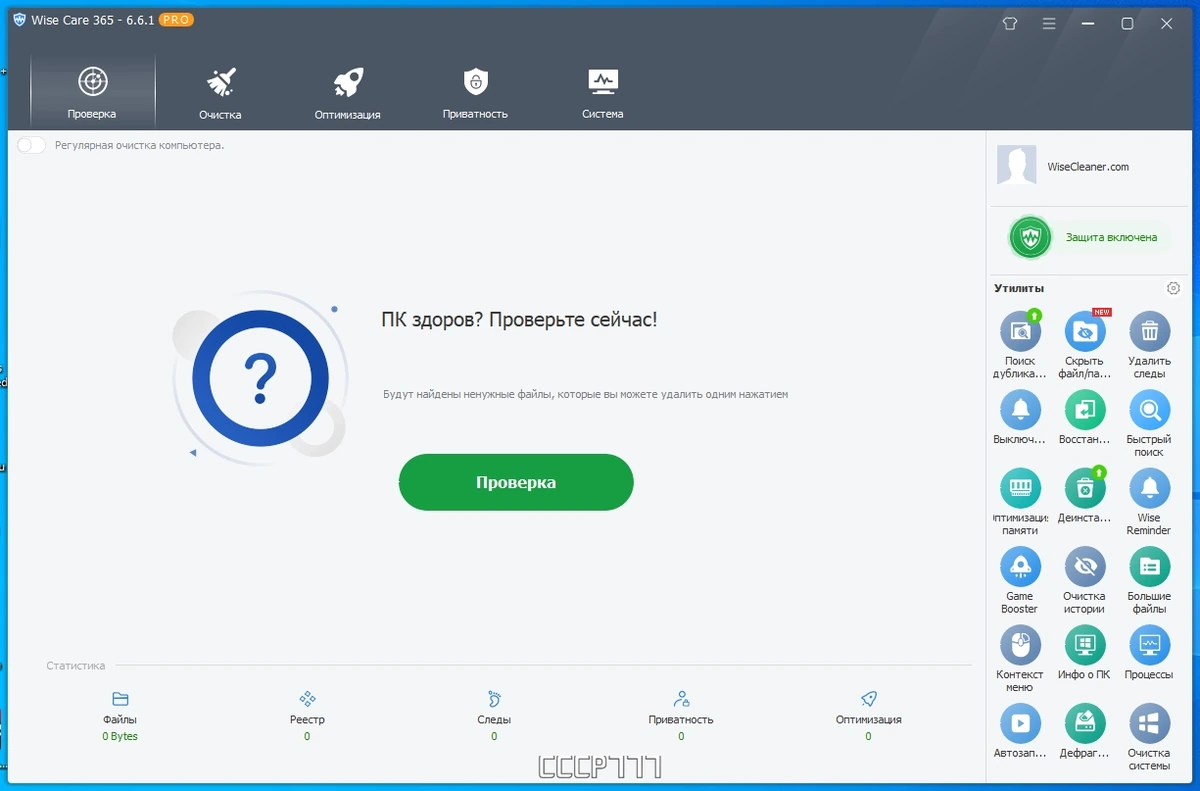Image resolution: width=1200 pixels, height=791 pixels.
Task: Open the Оптимизация tab
Action: 347,92
